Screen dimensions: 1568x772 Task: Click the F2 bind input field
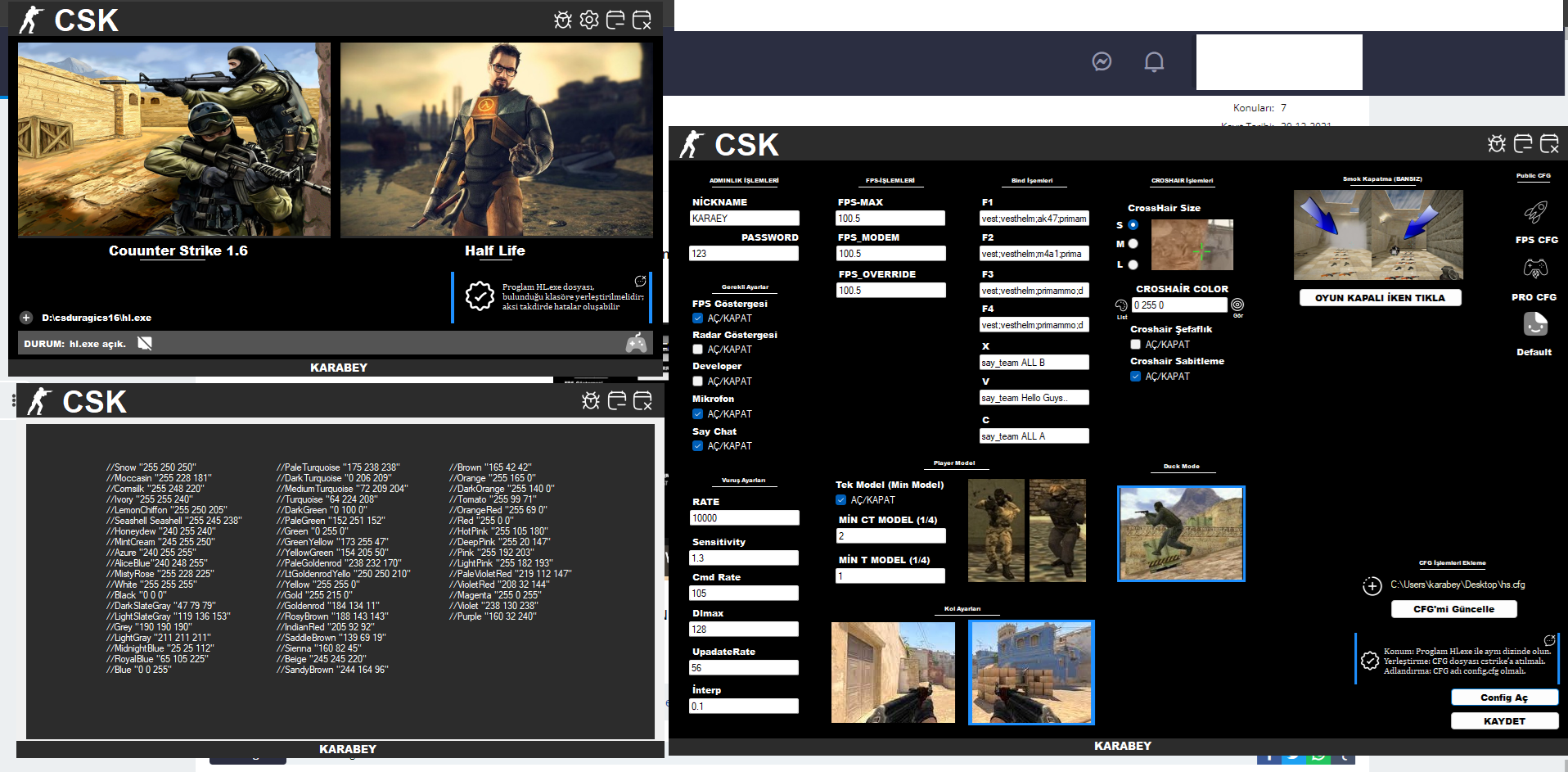pyautogui.click(x=1034, y=254)
